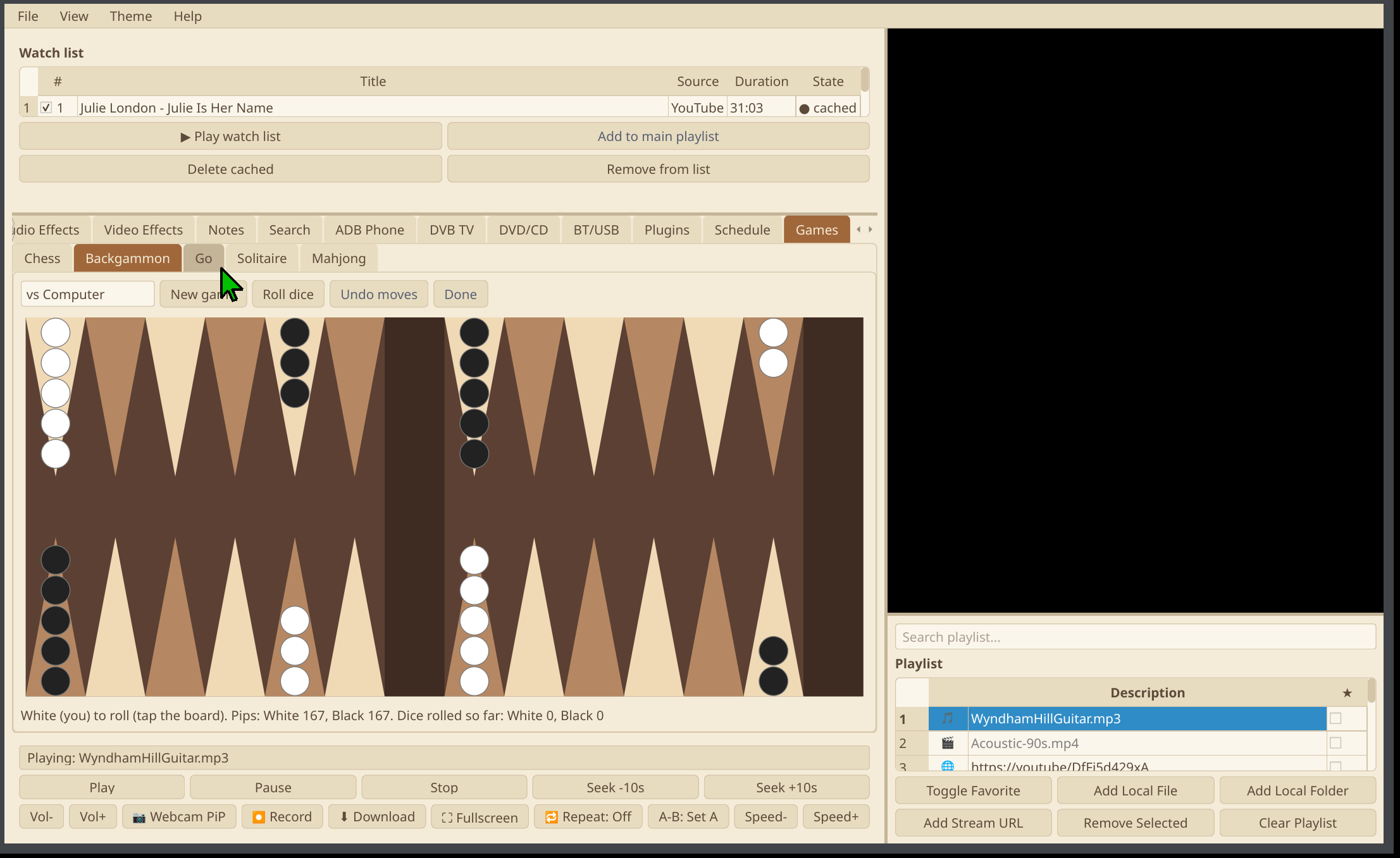
Task: Start recording with the Record button
Action: (x=282, y=817)
